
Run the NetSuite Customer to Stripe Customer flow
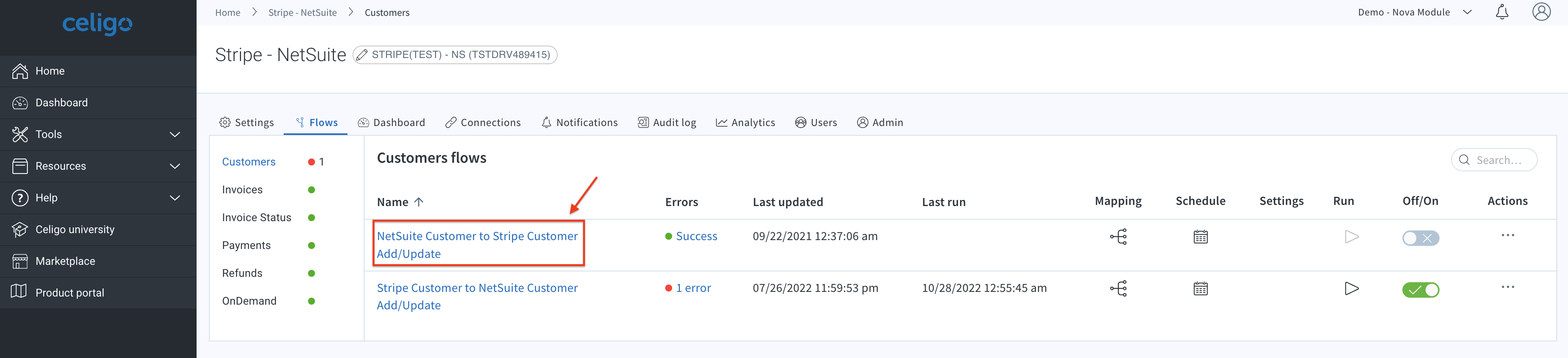tap(1351, 237)
